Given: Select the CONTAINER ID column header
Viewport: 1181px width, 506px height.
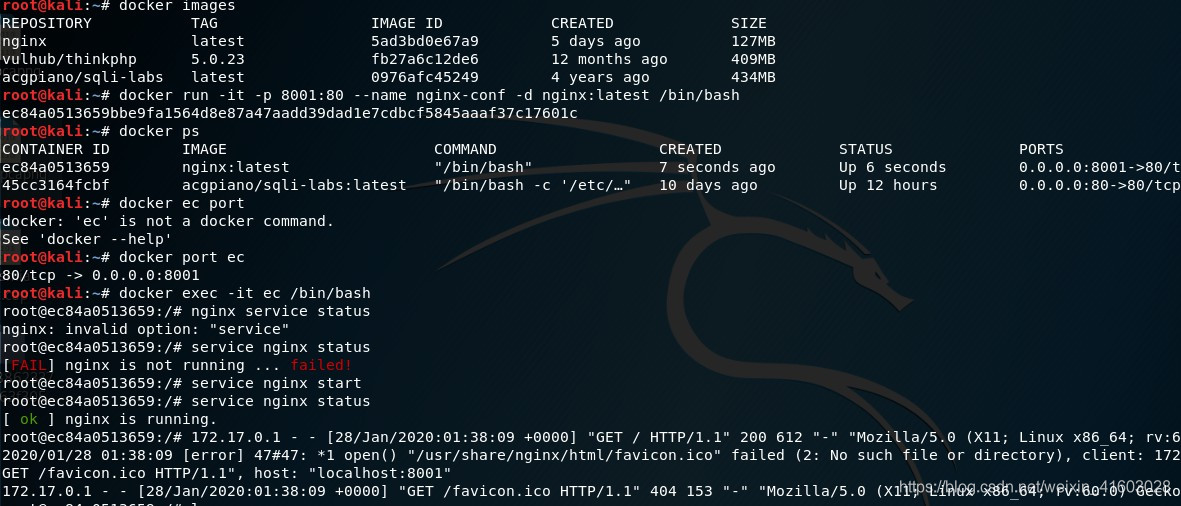Looking at the screenshot, I should click(56, 150).
